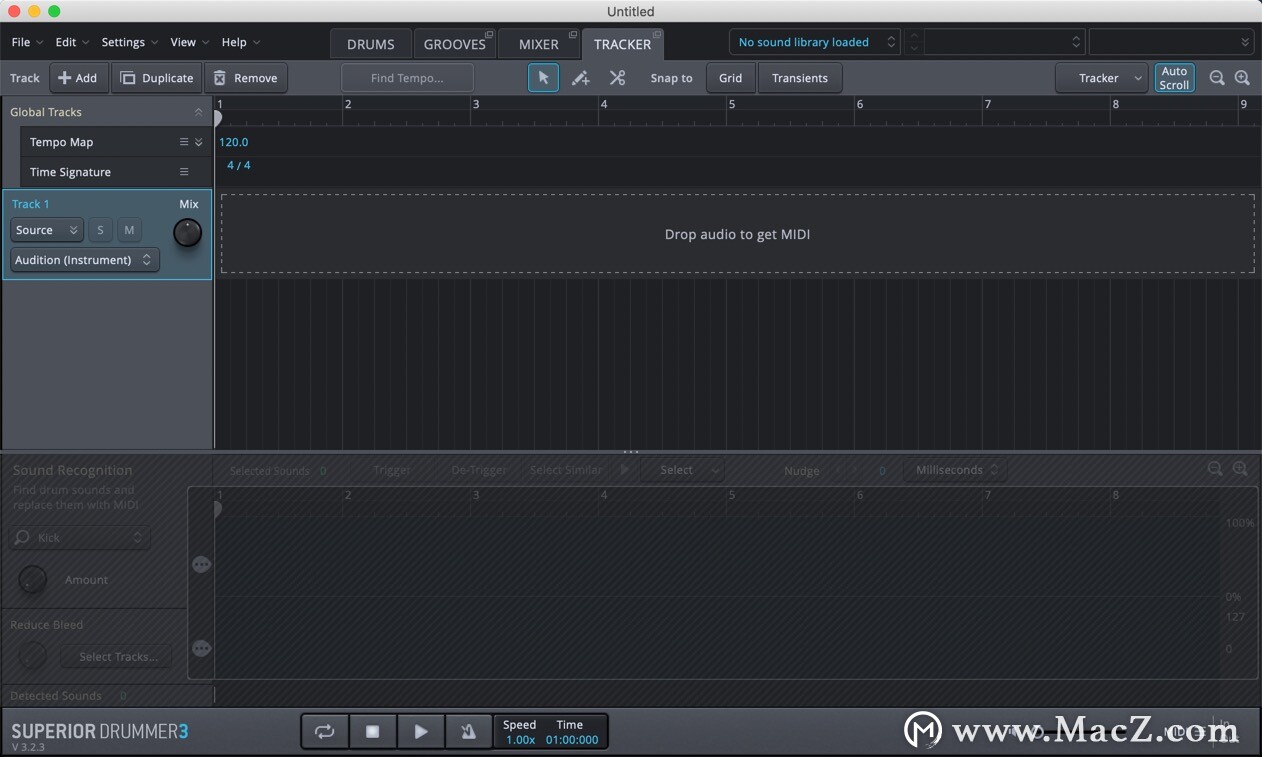Switch to the GROOVES tab
Image resolution: width=1262 pixels, height=757 pixels.
pos(455,44)
